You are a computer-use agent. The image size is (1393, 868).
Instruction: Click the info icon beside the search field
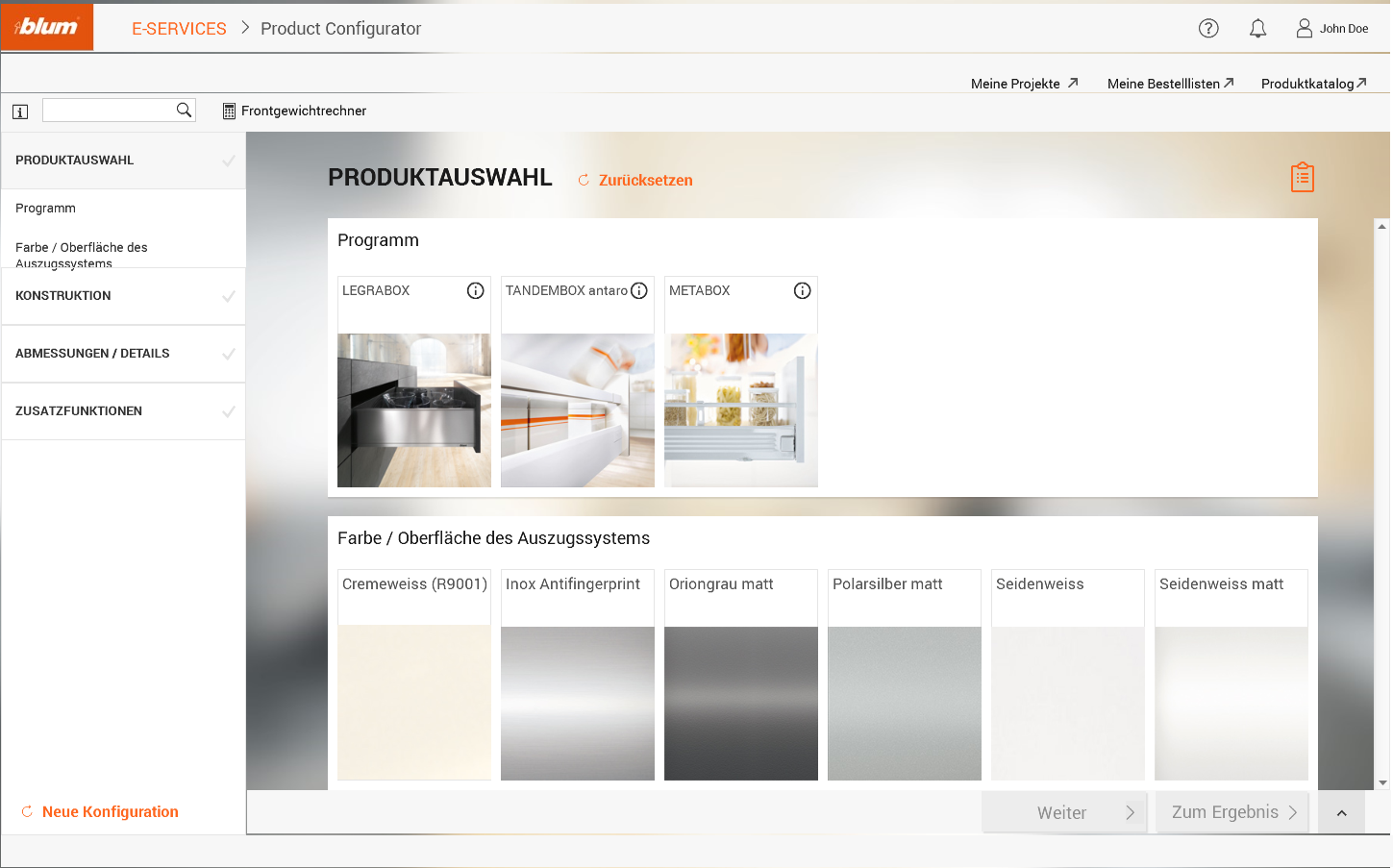tap(20, 112)
